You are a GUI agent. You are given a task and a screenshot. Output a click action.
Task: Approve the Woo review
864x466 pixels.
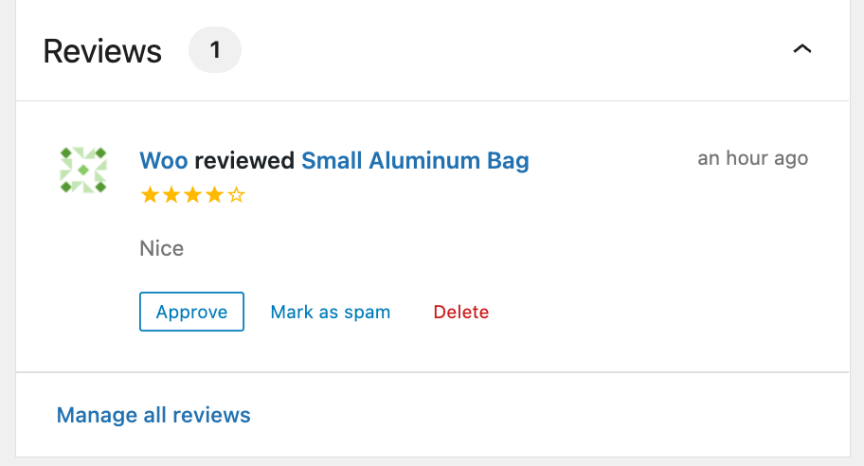192,312
